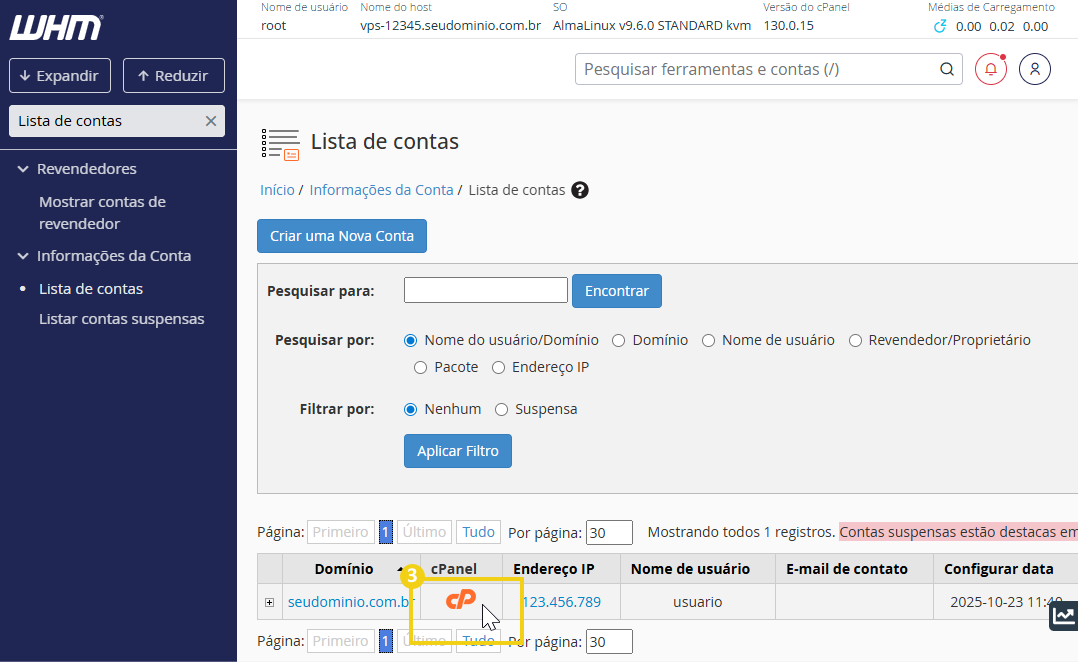
Task: Collapse the Revendedores section
Action: click(23, 169)
